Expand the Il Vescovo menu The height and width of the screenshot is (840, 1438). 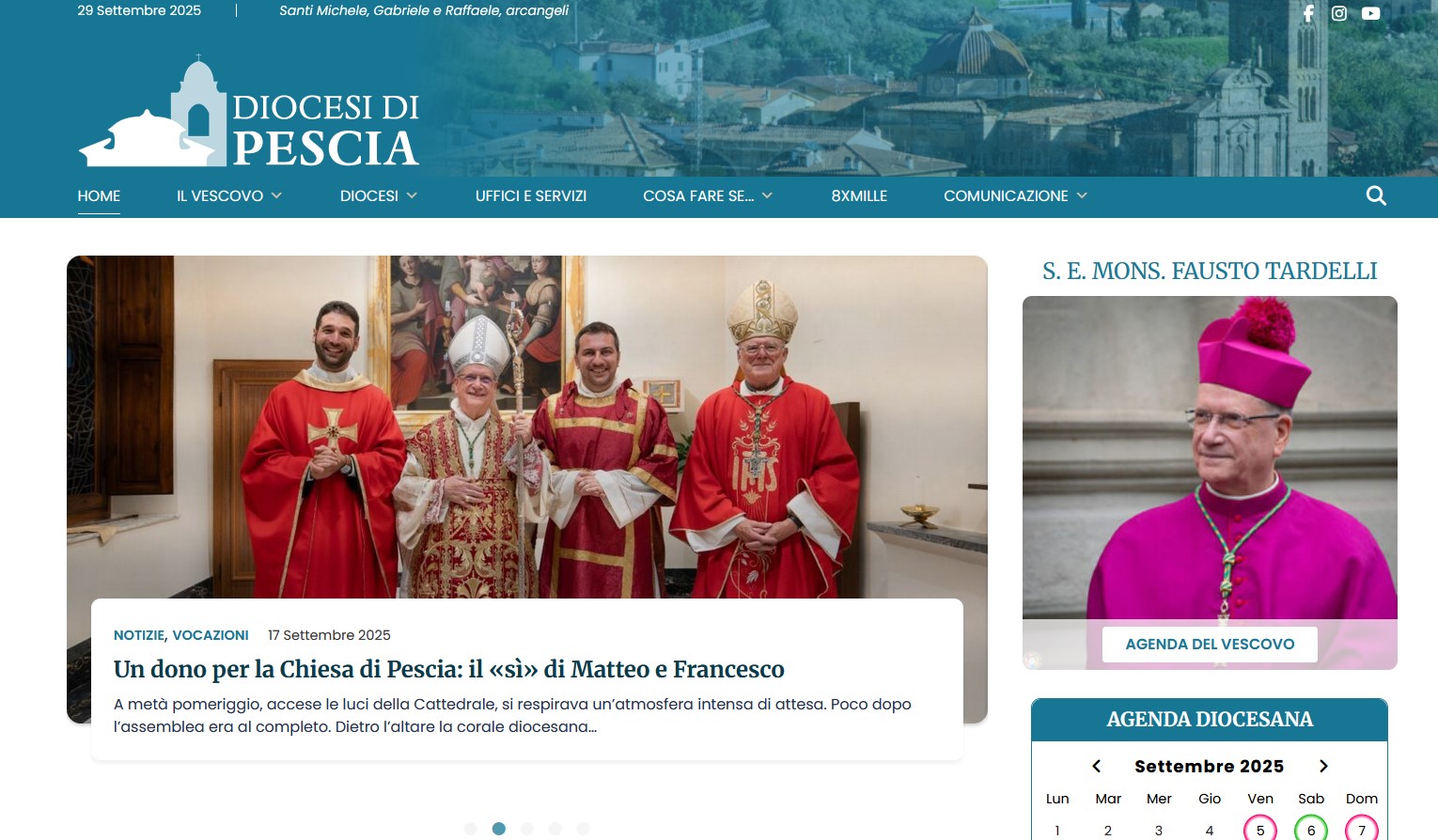[x=229, y=195]
